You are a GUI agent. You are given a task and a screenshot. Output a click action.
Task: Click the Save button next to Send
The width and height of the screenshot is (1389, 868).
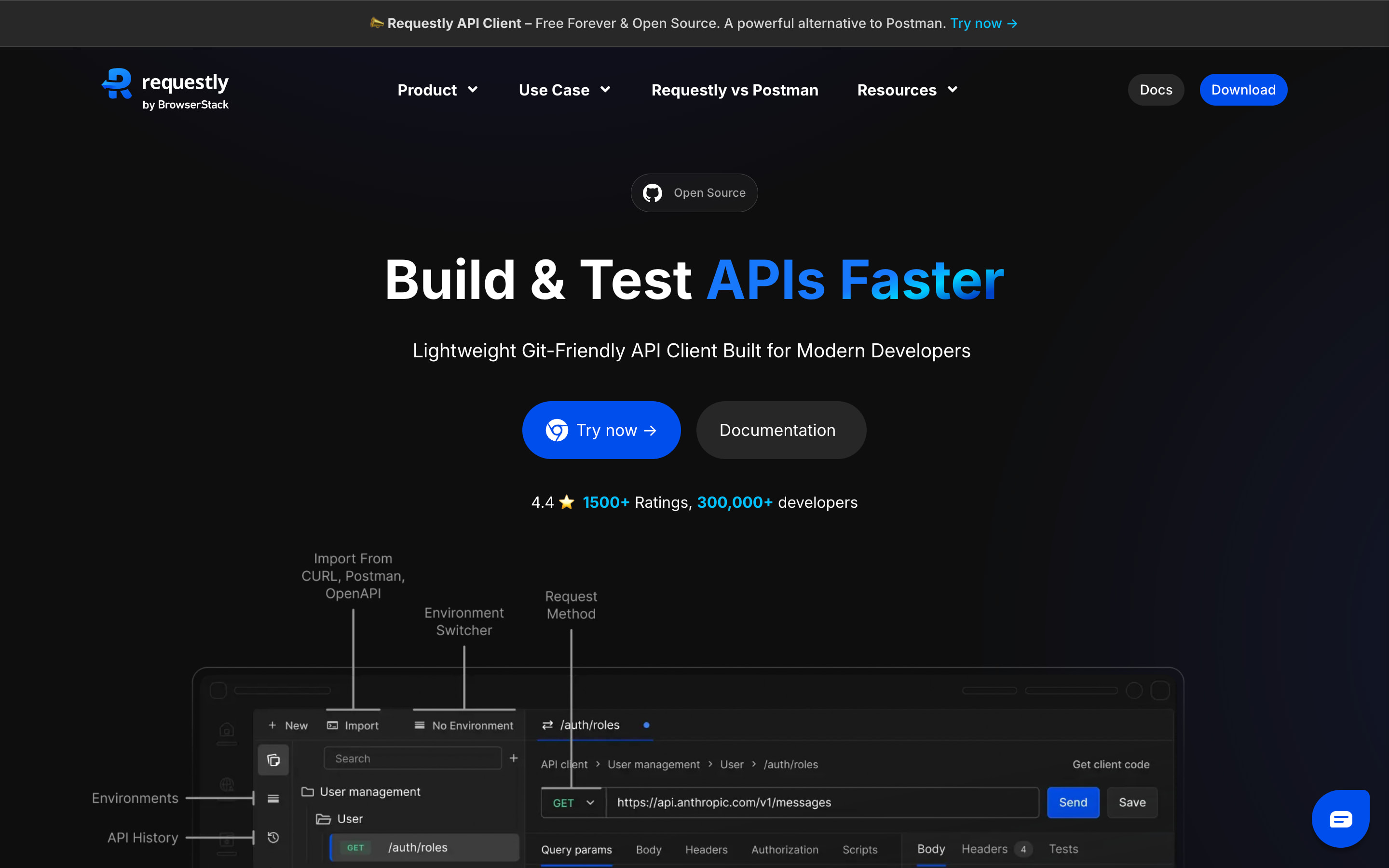point(1132,802)
